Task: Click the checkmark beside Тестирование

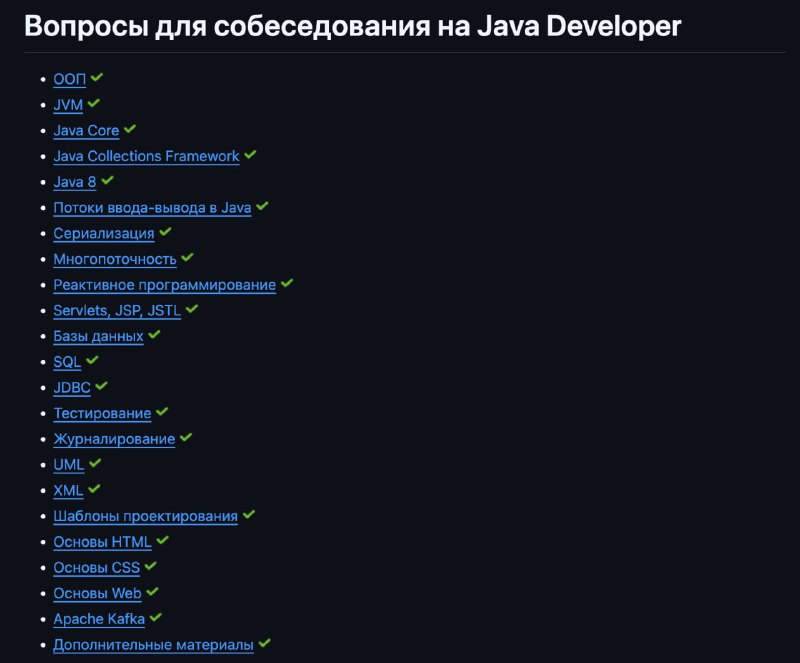Action: [162, 412]
